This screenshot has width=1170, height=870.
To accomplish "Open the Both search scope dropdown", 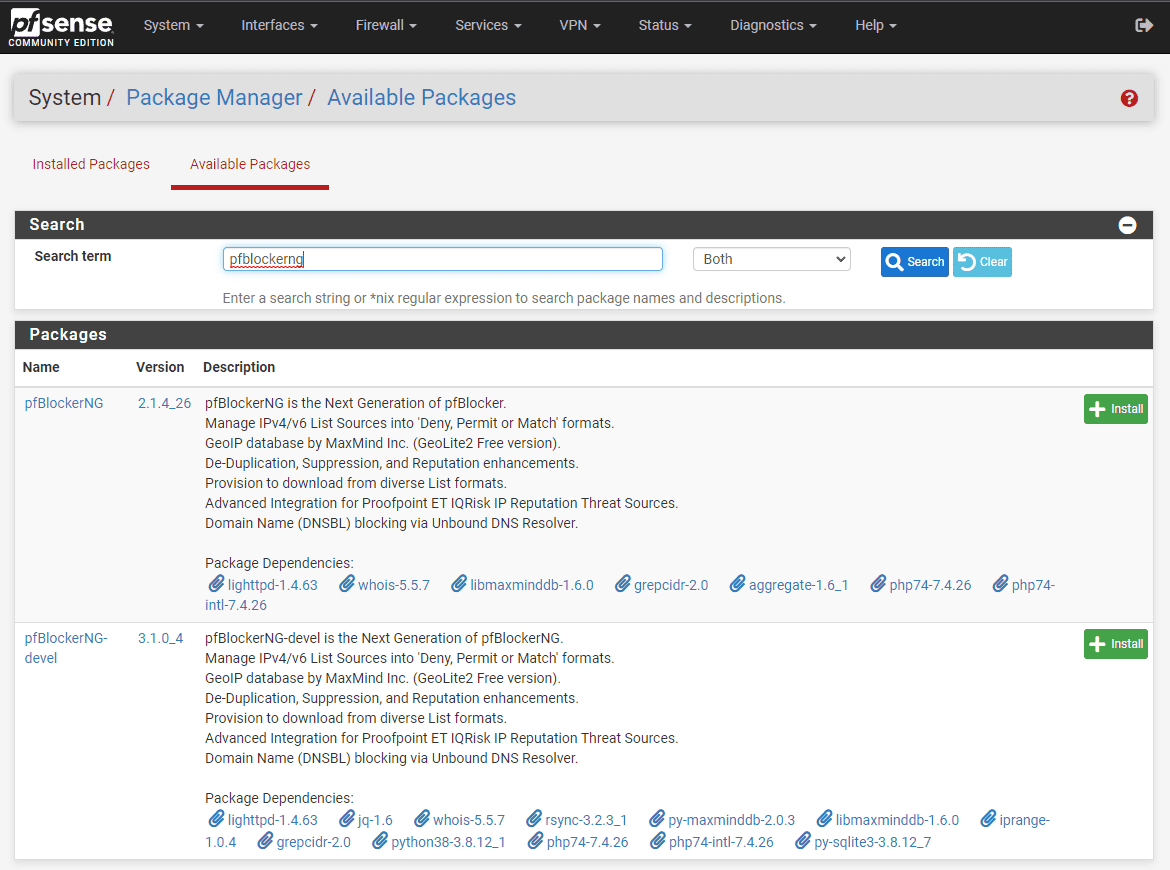I will point(772,259).
